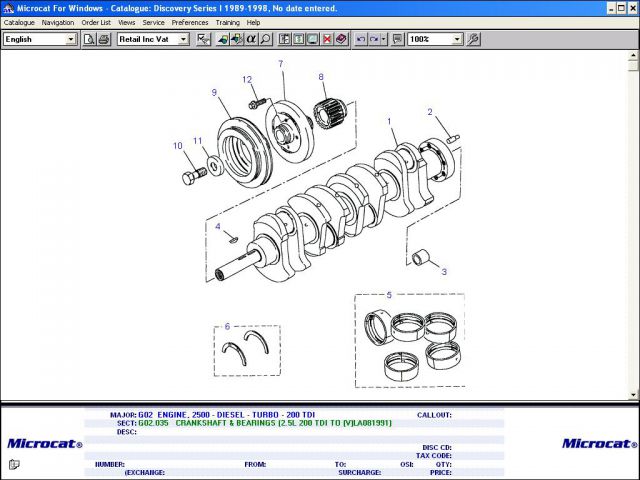Click the checklist selection icon
Image resolution: width=640 pixels, height=480 pixels.
(203, 39)
